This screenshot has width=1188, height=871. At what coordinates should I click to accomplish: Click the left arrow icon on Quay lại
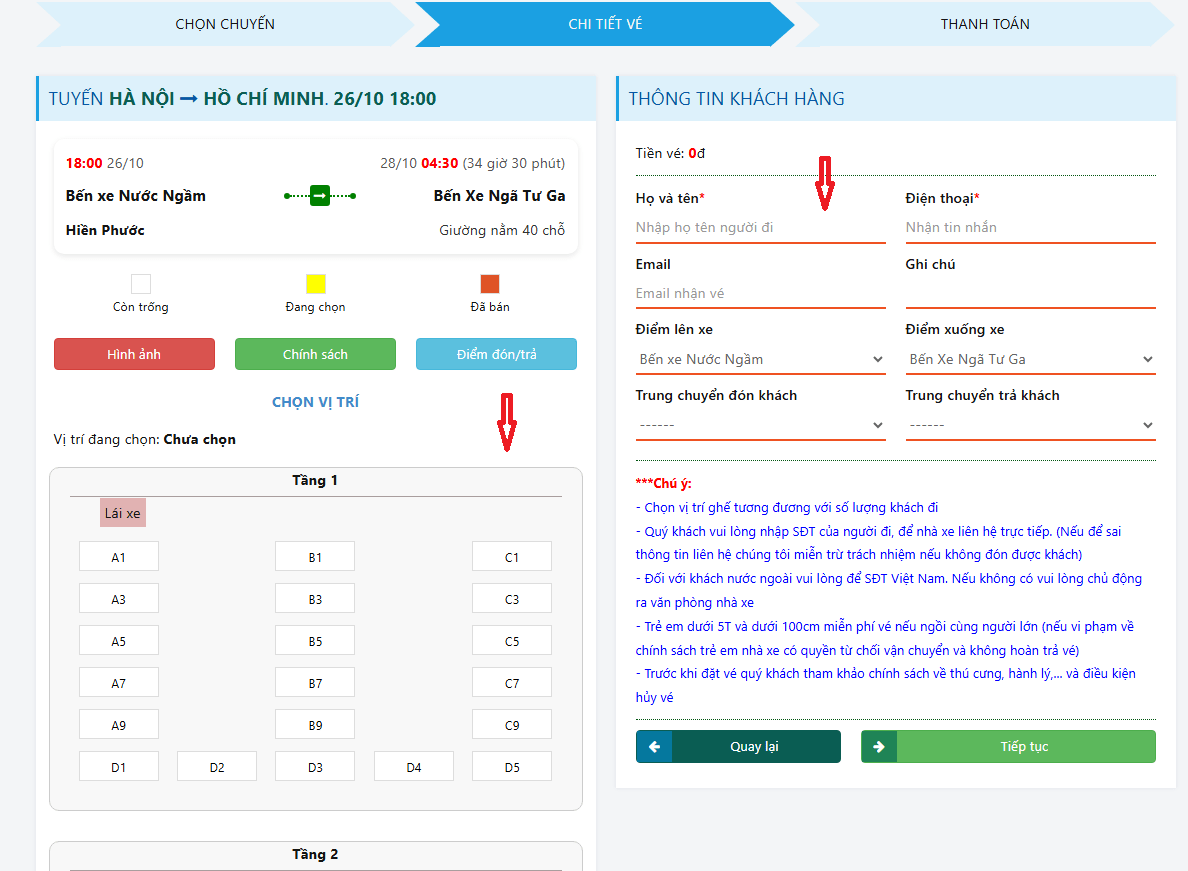pos(654,747)
